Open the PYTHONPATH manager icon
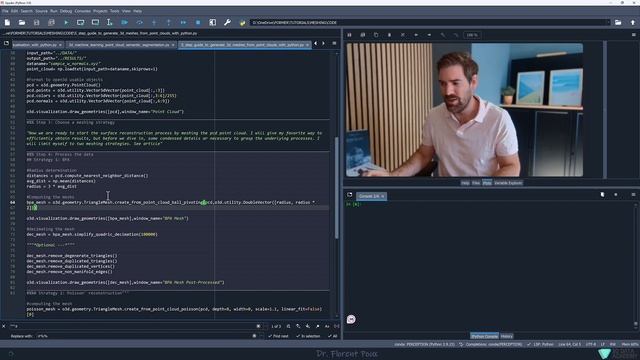The width and height of the screenshot is (640, 360). pos(242,22)
